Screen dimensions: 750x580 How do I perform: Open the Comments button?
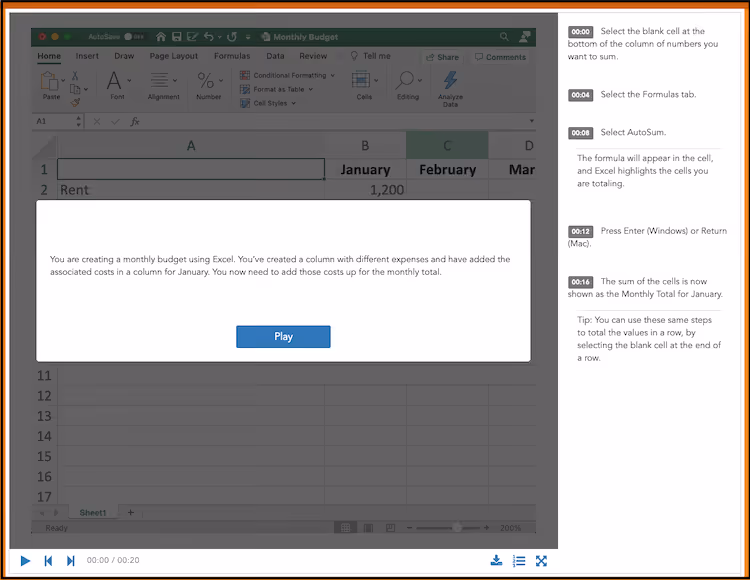[x=500, y=57]
